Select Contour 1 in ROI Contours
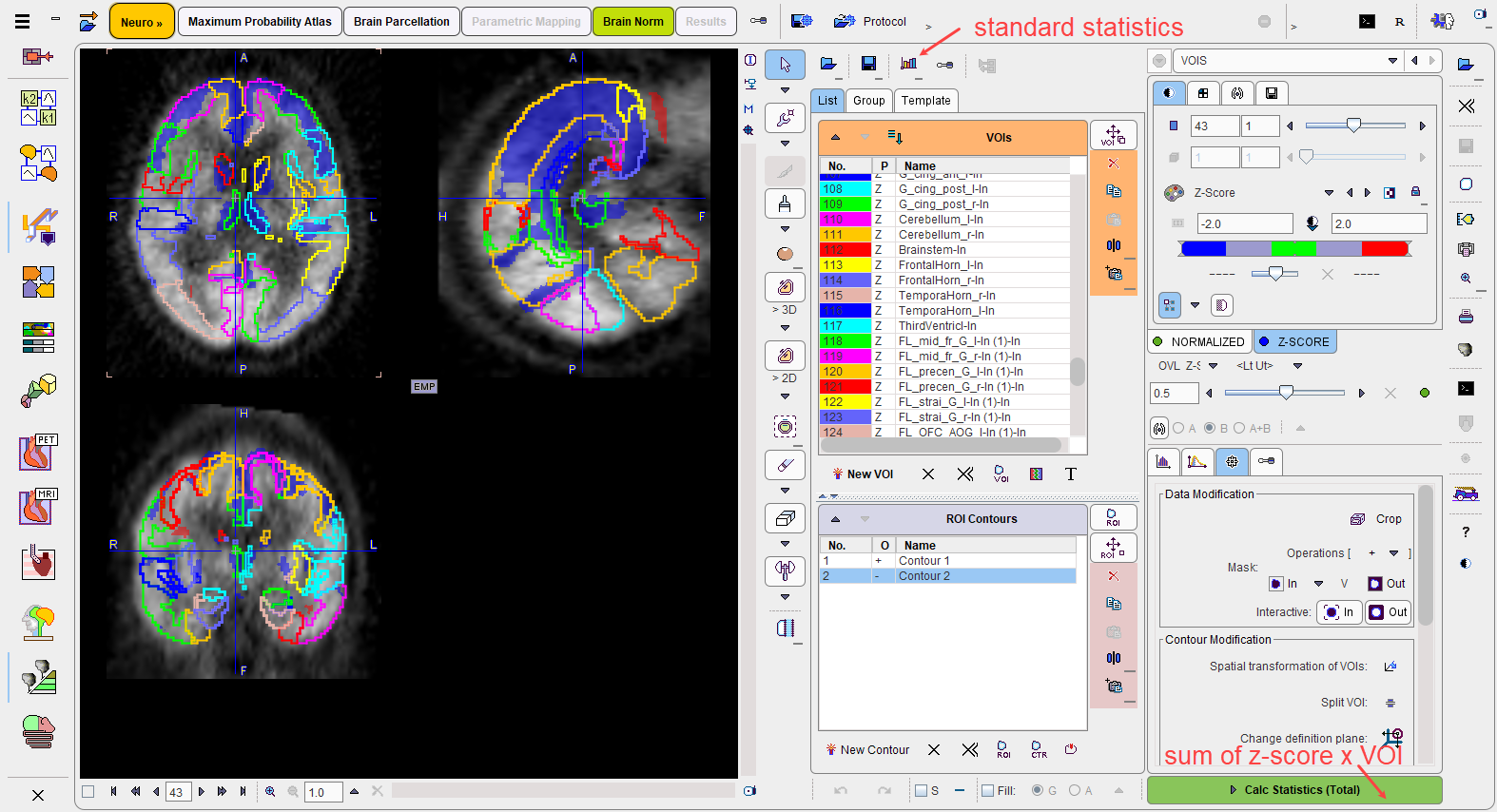 coord(947,561)
